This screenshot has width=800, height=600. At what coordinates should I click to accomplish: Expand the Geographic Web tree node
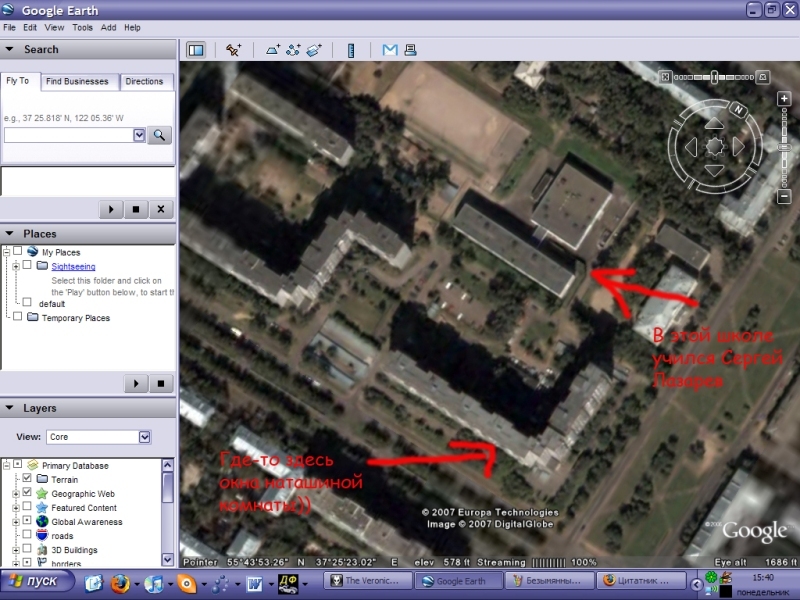[16, 494]
